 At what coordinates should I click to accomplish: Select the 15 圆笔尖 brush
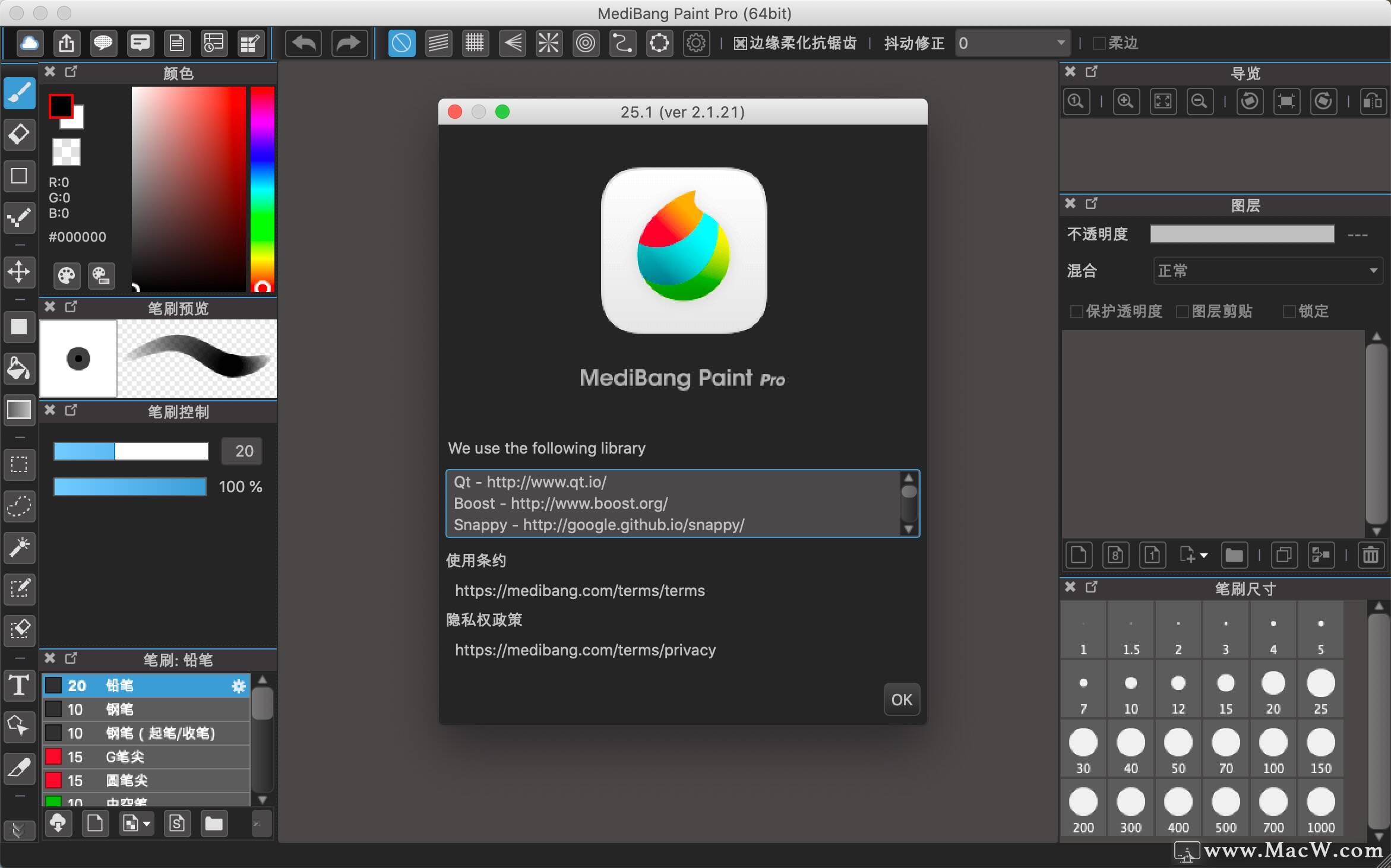coord(146,781)
